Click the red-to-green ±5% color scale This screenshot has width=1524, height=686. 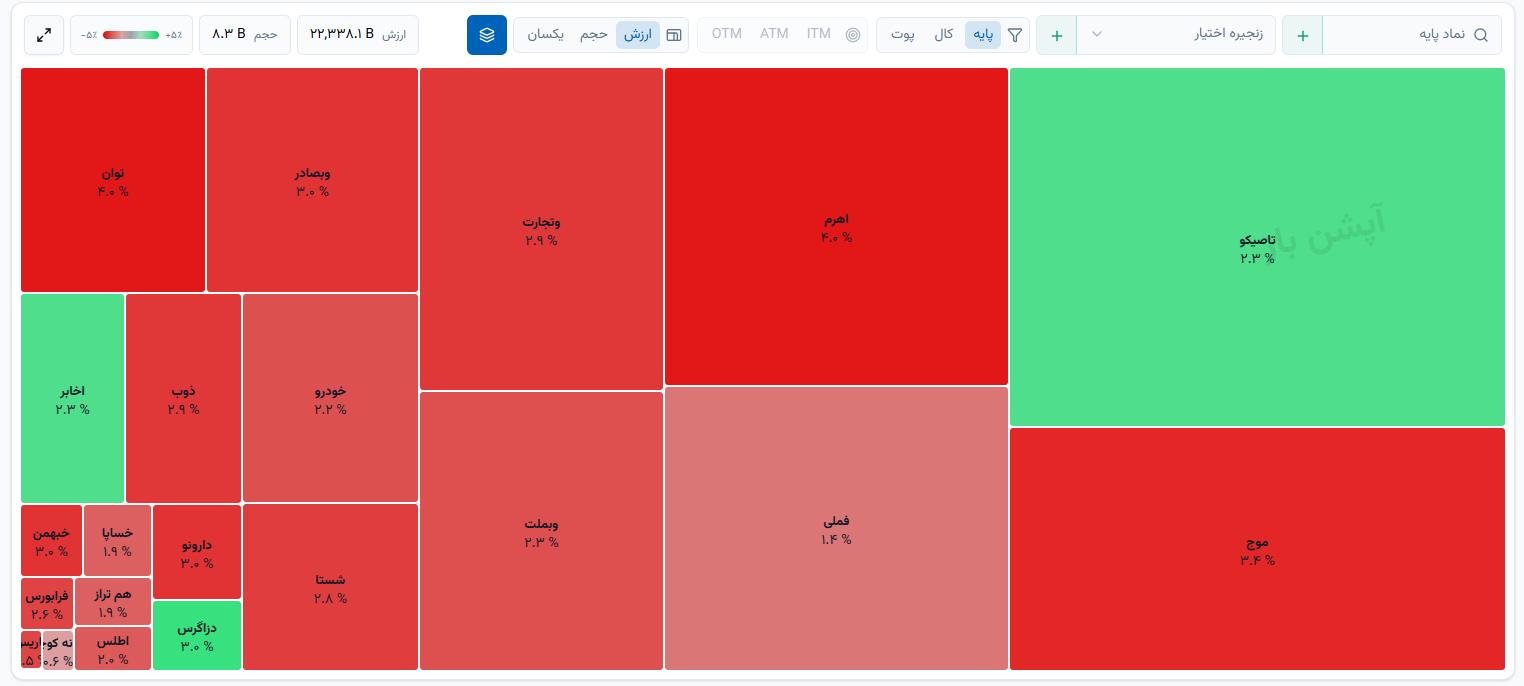[x=130, y=35]
